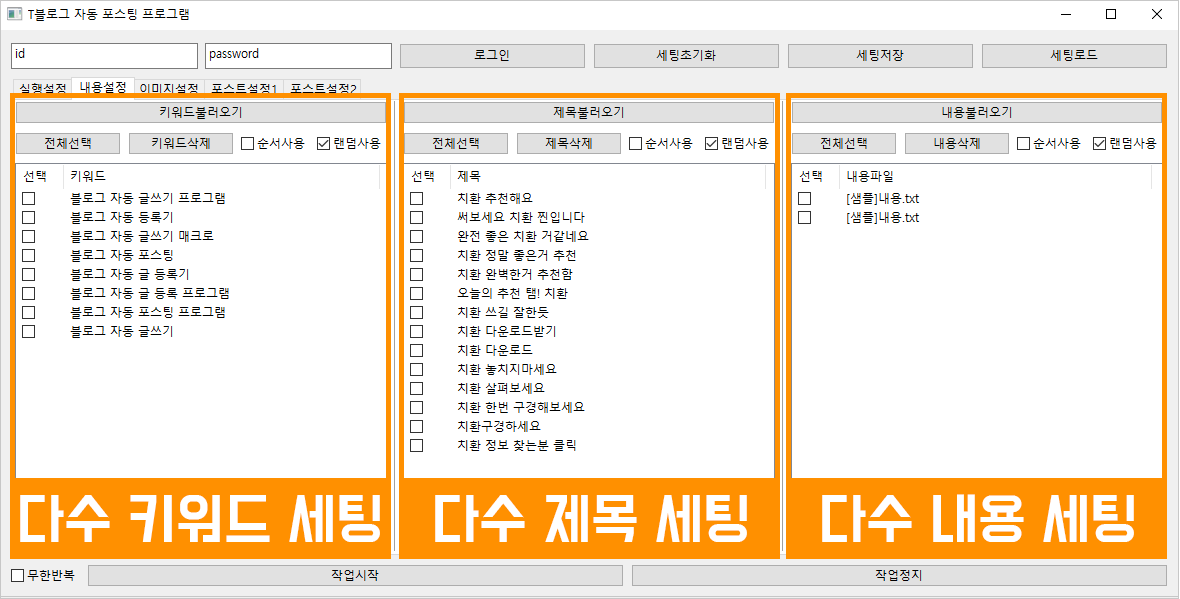
Task: Open the 이미지설정 tab
Action: (x=168, y=89)
